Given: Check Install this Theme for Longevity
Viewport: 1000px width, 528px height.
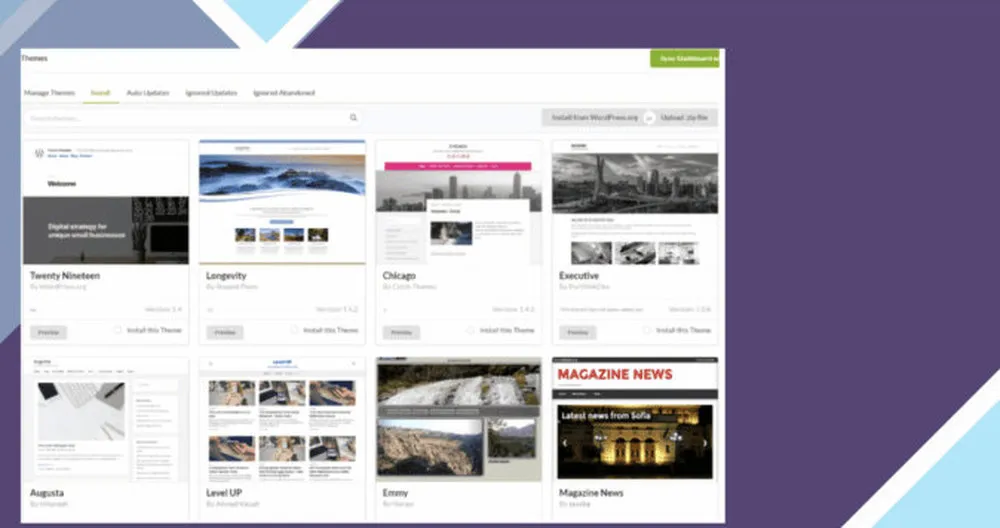Looking at the screenshot, I should pyautogui.click(x=294, y=330).
